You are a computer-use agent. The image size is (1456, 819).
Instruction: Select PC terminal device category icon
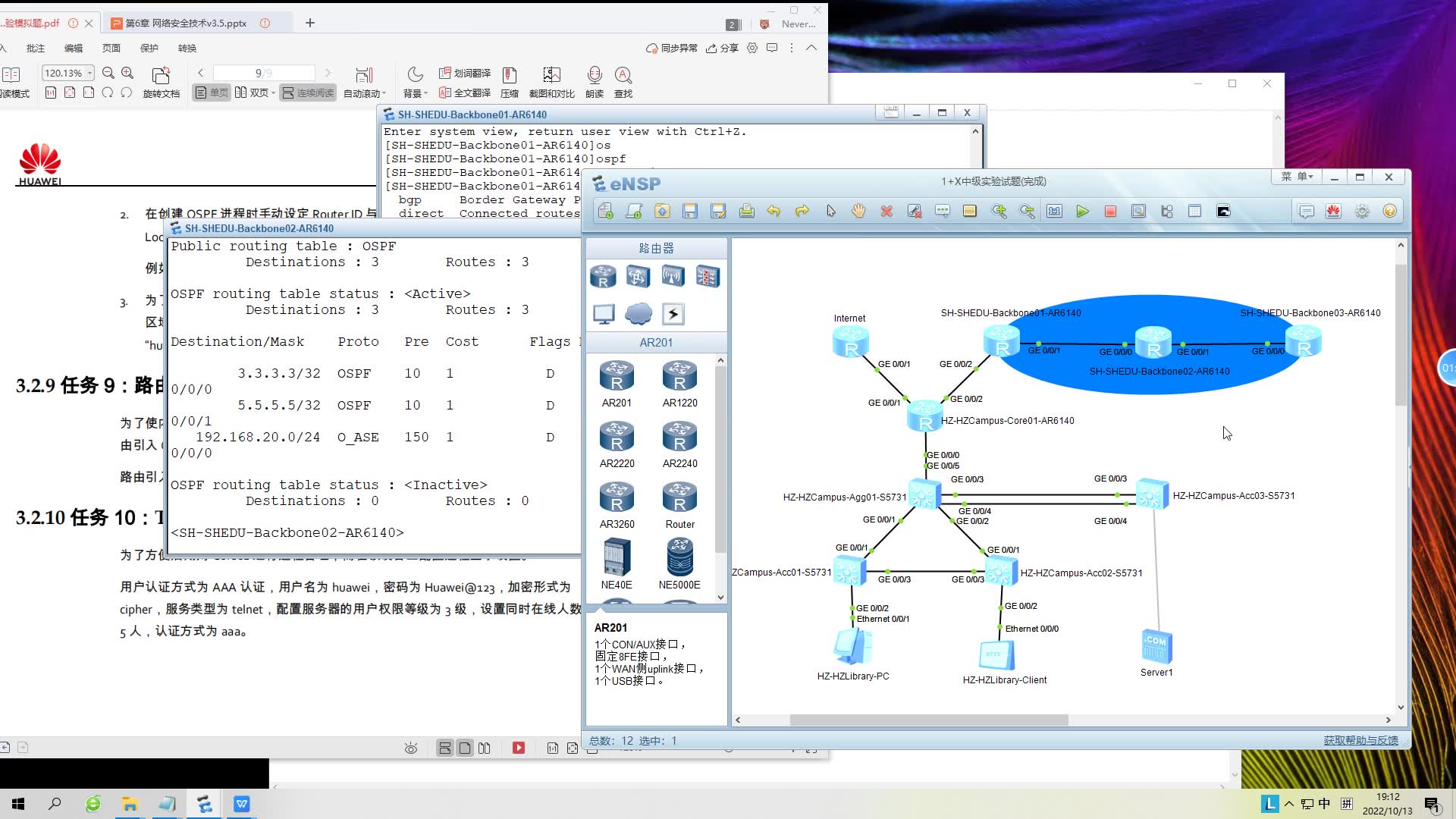pos(604,314)
